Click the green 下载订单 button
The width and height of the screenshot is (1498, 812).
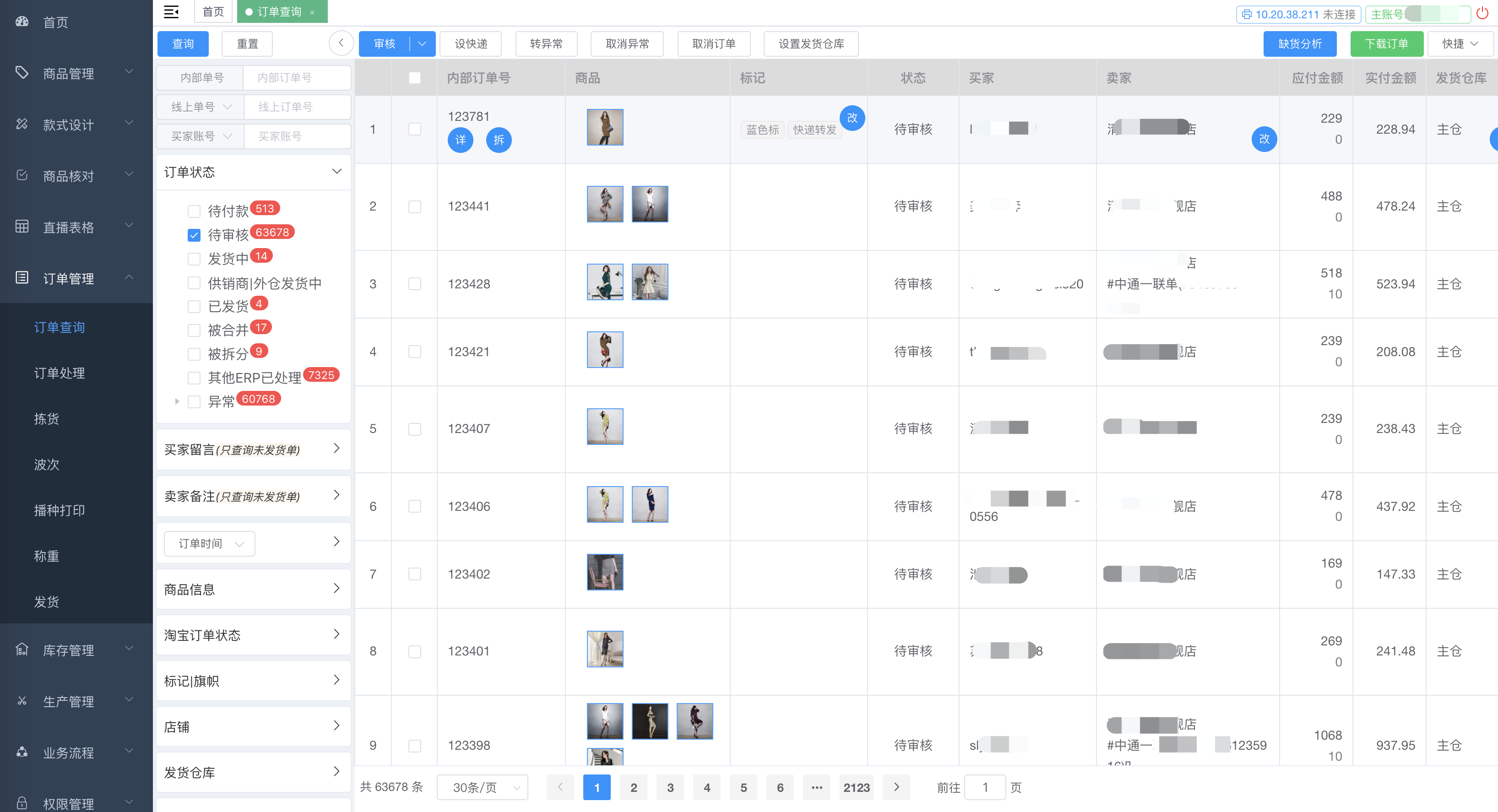pos(1386,43)
